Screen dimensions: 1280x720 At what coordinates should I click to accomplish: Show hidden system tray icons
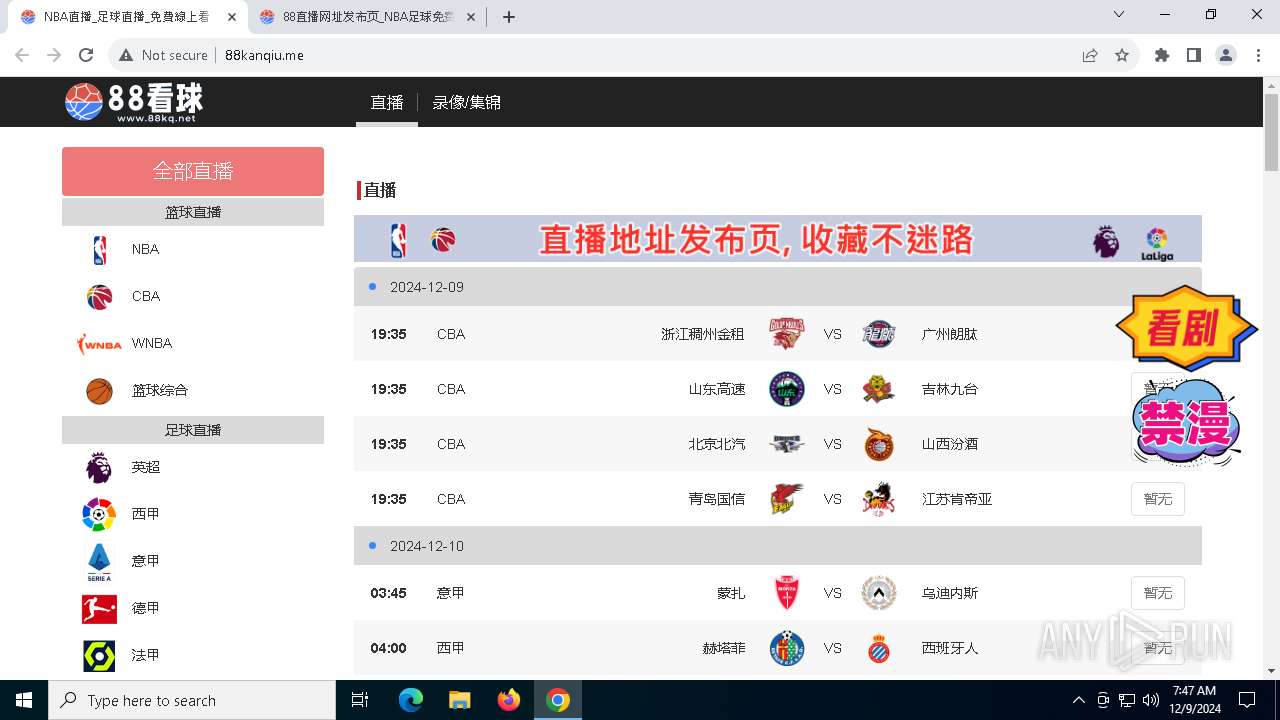[x=1078, y=700]
